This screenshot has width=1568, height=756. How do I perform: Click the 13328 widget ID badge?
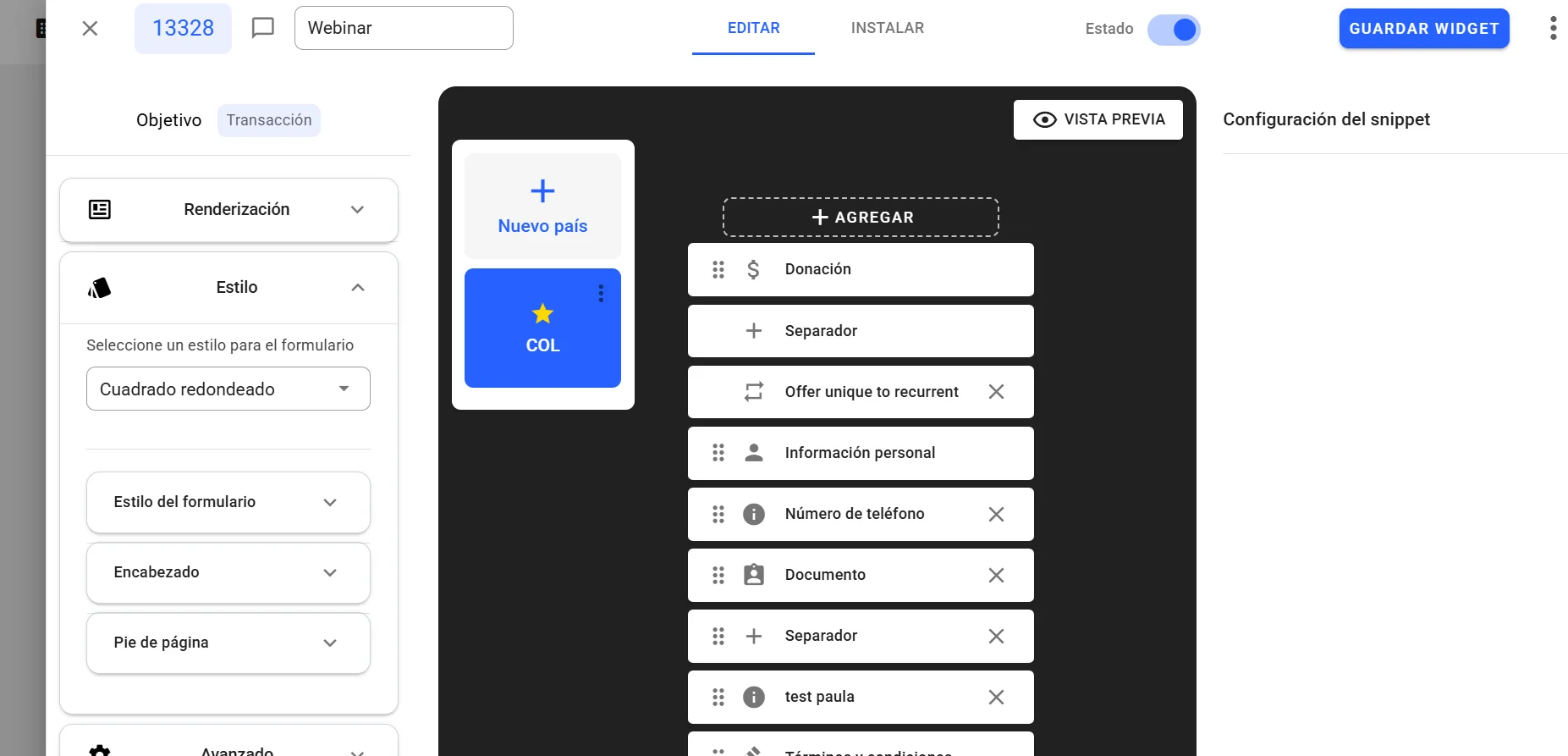(183, 28)
